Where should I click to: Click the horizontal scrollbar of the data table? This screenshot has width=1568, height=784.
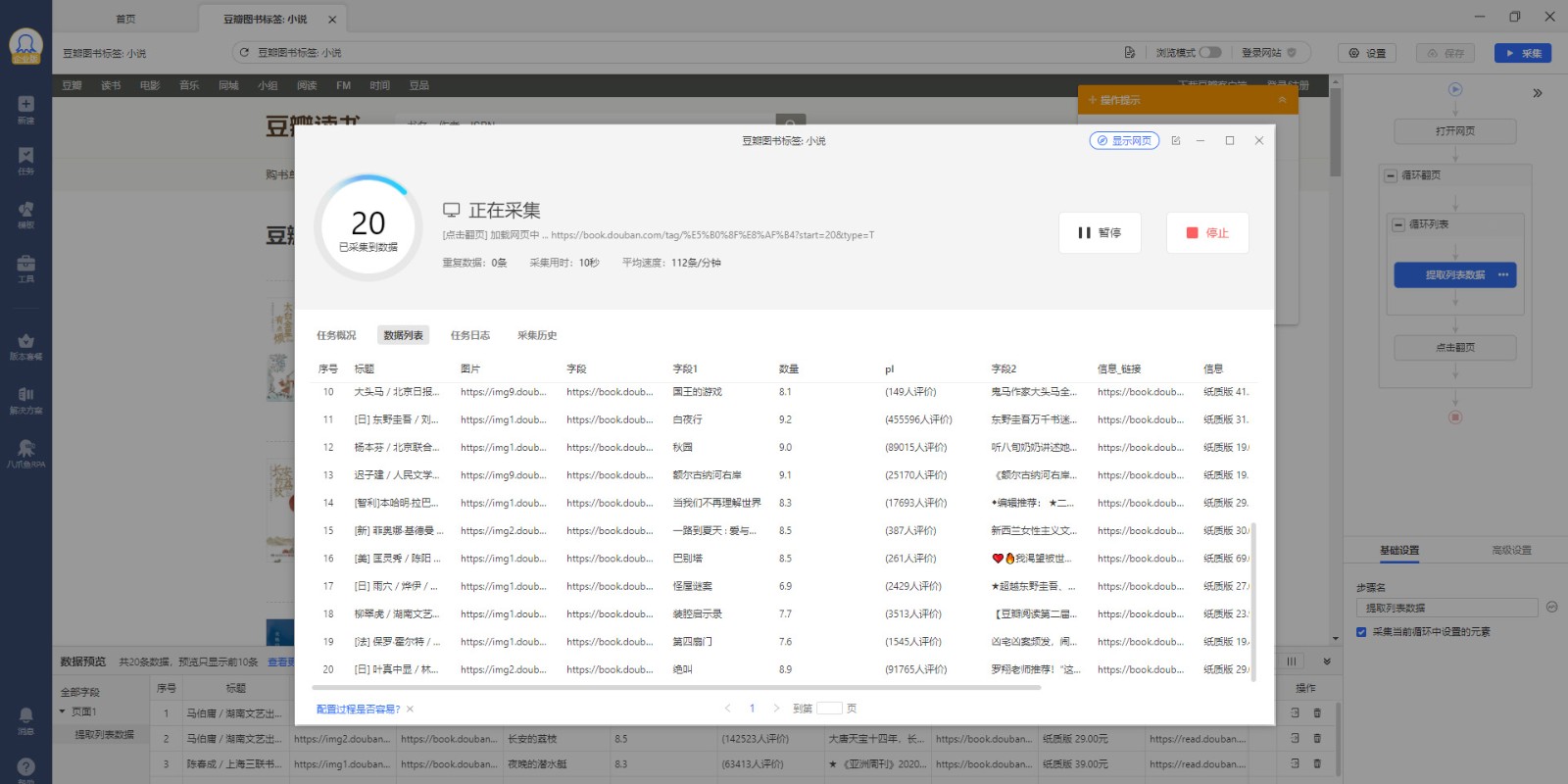pyautogui.click(x=676, y=688)
